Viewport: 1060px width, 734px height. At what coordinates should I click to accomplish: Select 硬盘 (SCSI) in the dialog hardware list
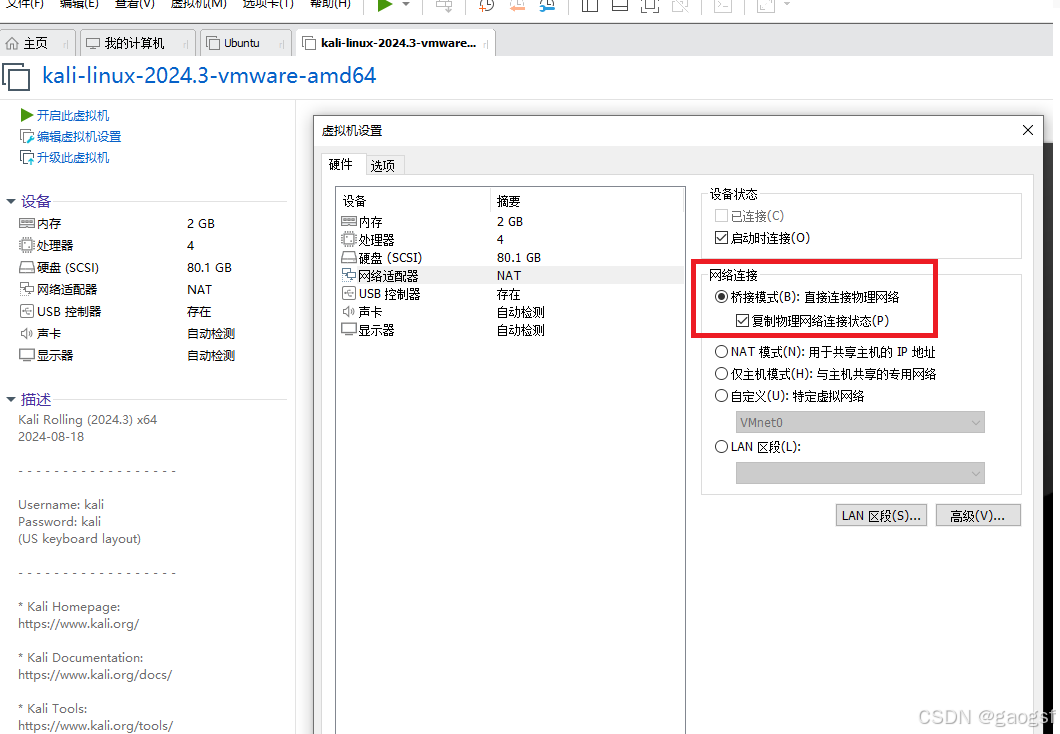point(512,258)
